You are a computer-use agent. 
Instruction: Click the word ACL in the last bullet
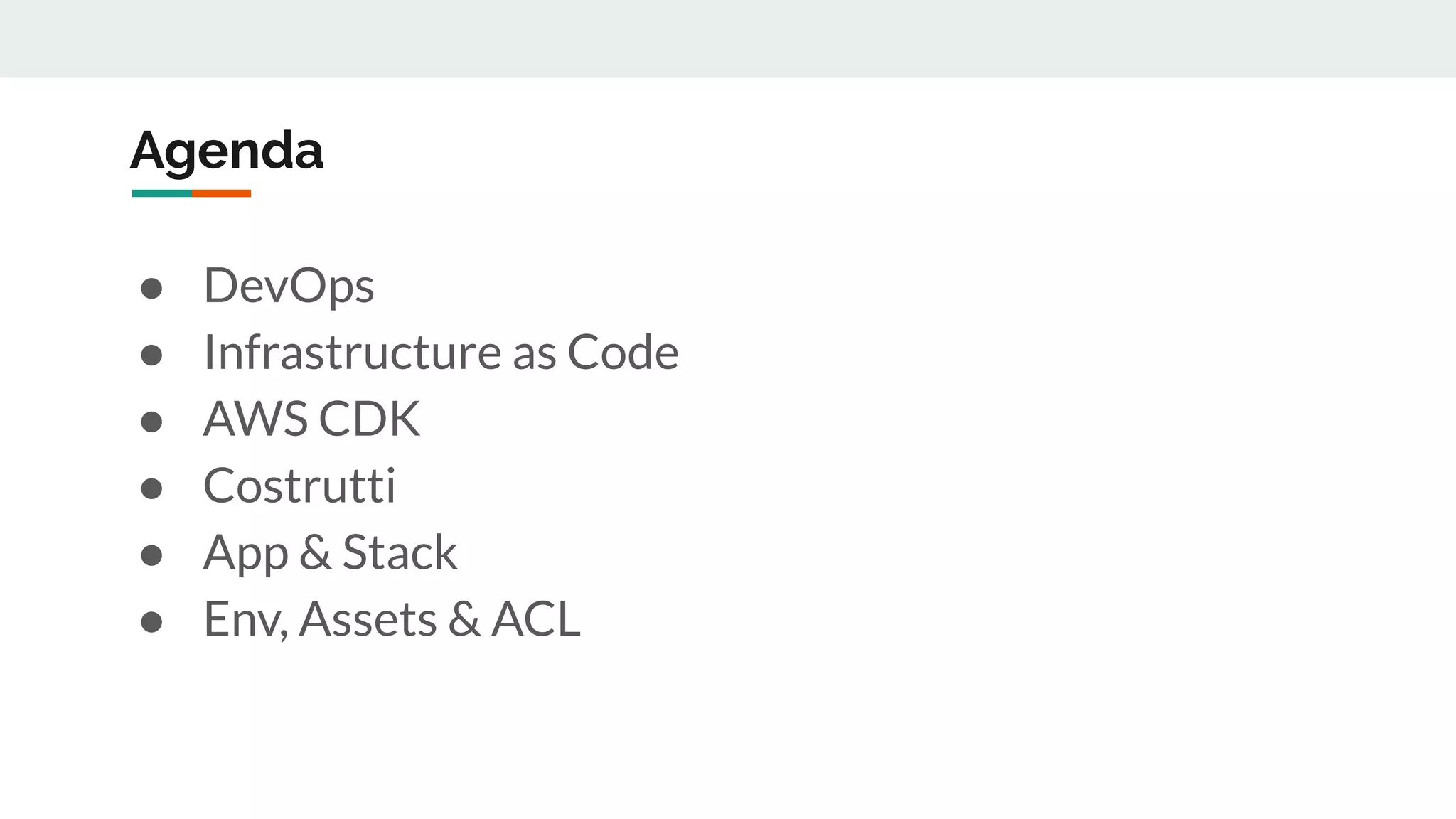tap(536, 619)
